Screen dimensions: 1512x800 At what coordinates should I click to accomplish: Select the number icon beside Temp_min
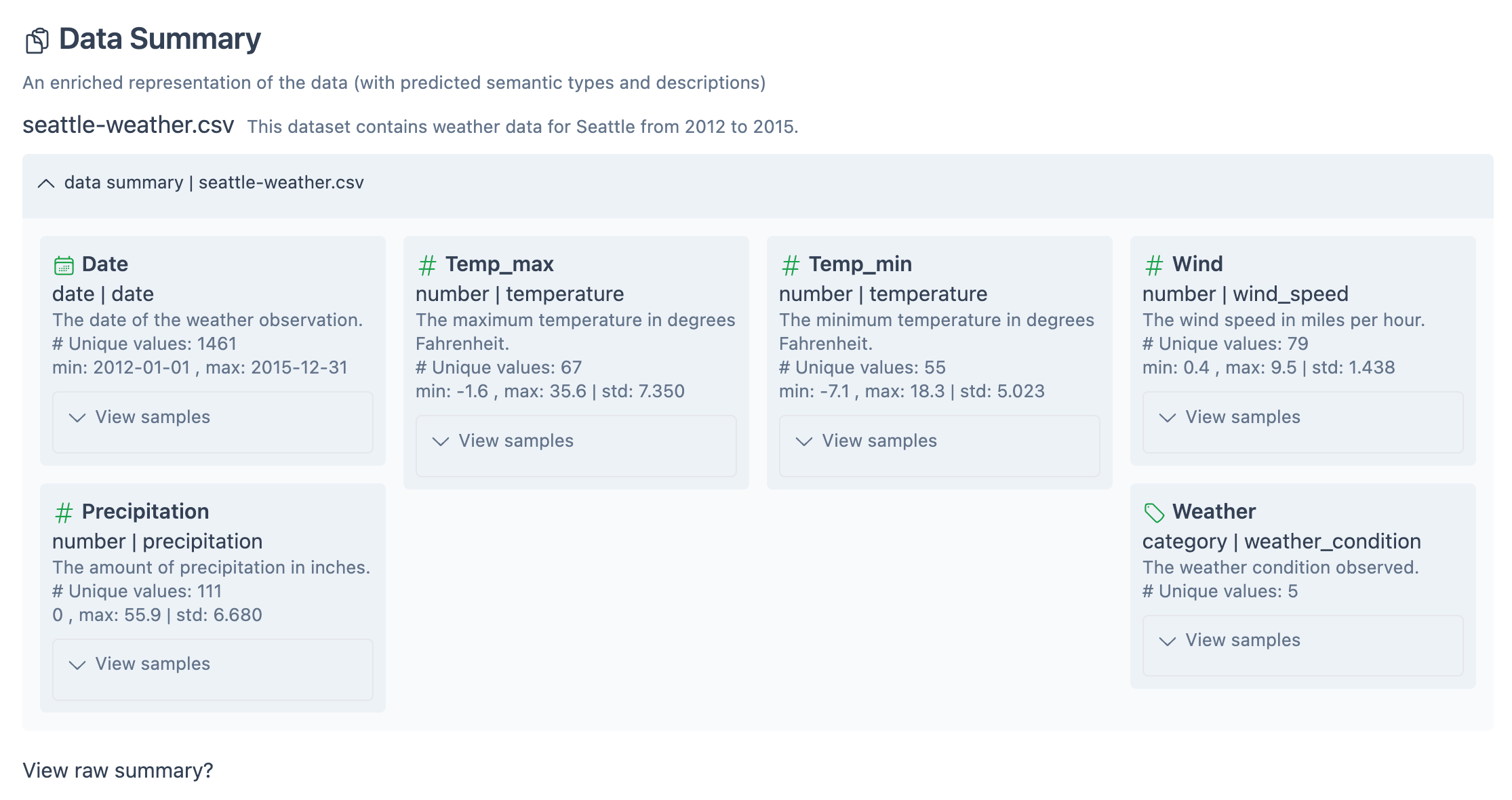click(790, 265)
